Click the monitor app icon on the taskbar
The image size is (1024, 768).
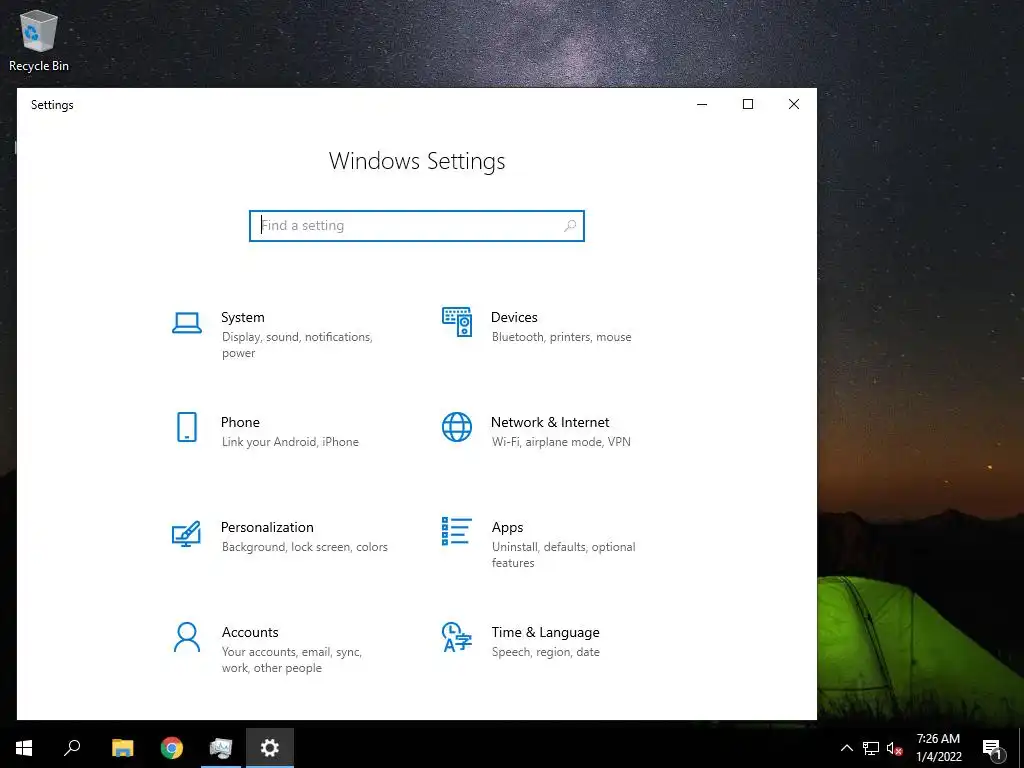[221, 748]
